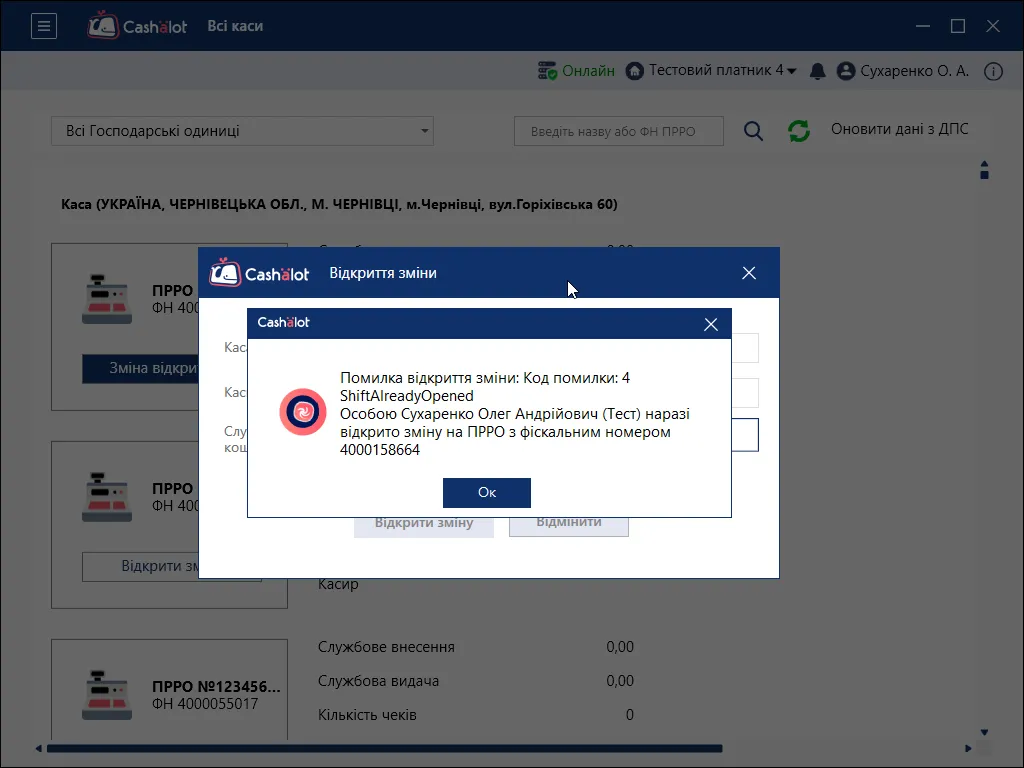Viewport: 1024px width, 768px height.
Task: Click the scroll-right arrow at bottom
Action: 968,748
